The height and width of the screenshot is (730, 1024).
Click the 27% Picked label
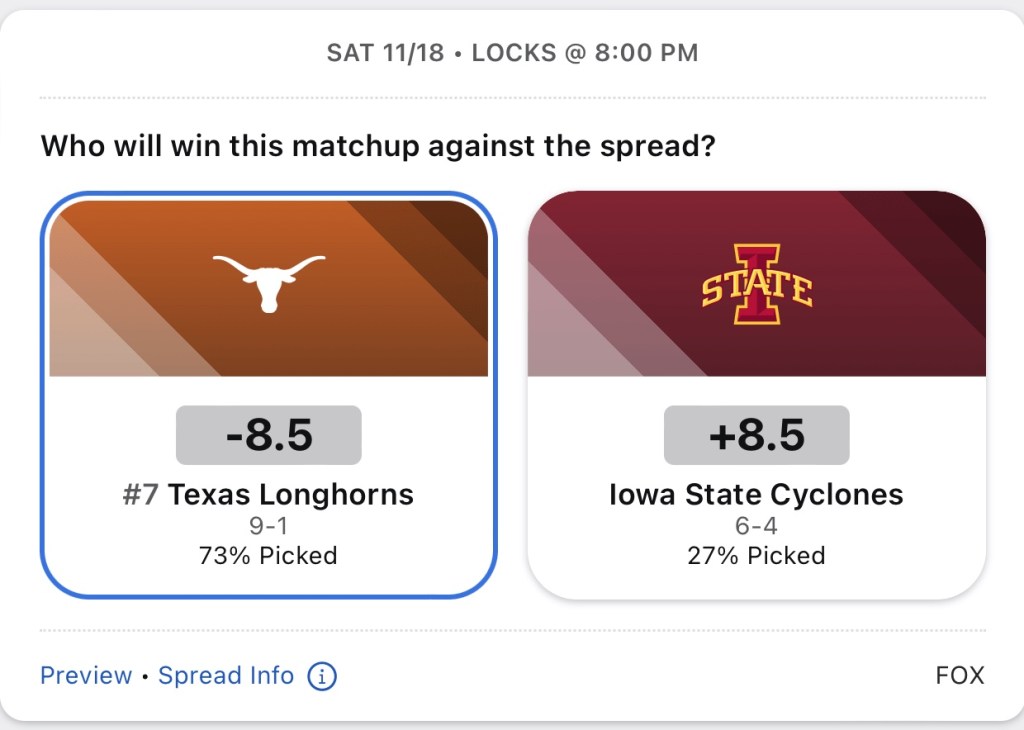coord(756,555)
